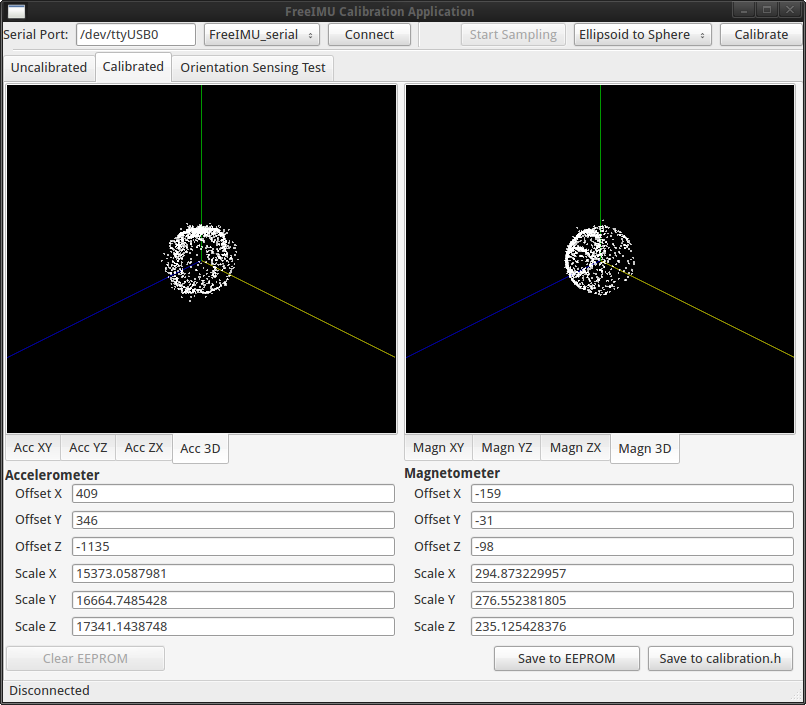Click the Magnetometer section heading
This screenshot has width=806, height=705.
coord(452,473)
